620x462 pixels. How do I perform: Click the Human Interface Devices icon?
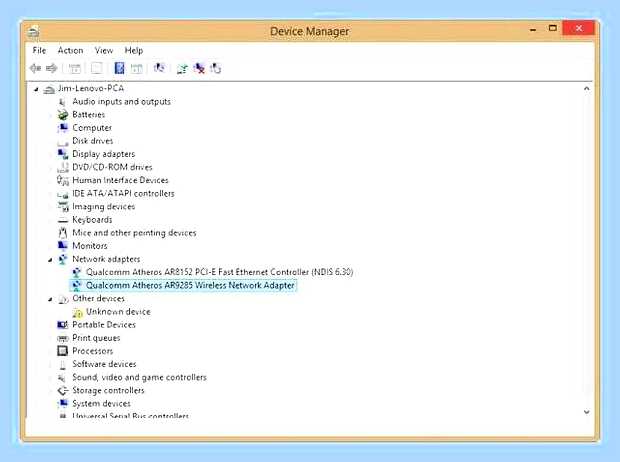pyautogui.click(x=62, y=180)
